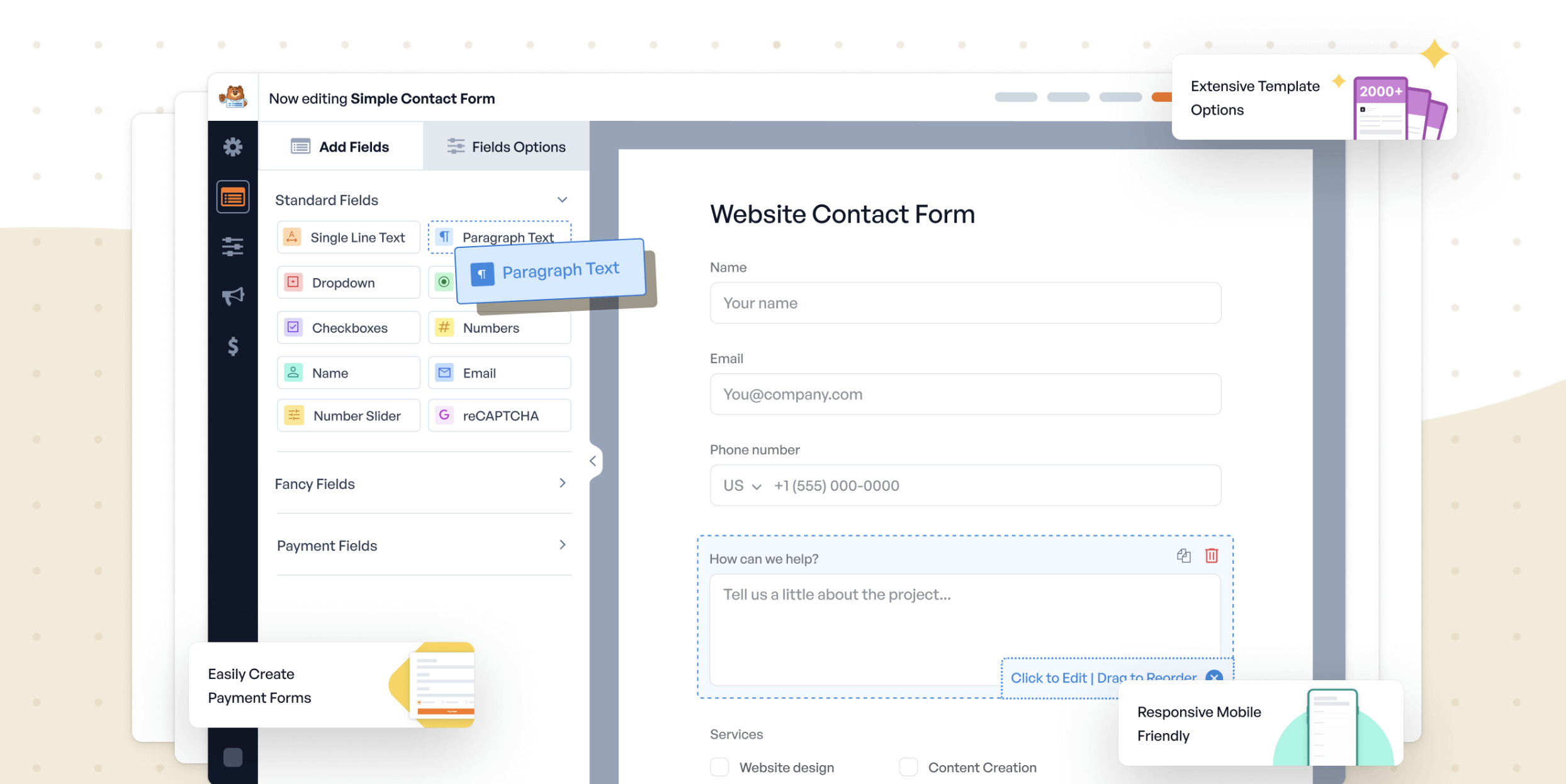Switch to the Fields Options tab
Image resolution: width=1566 pixels, height=784 pixels.
tap(506, 147)
